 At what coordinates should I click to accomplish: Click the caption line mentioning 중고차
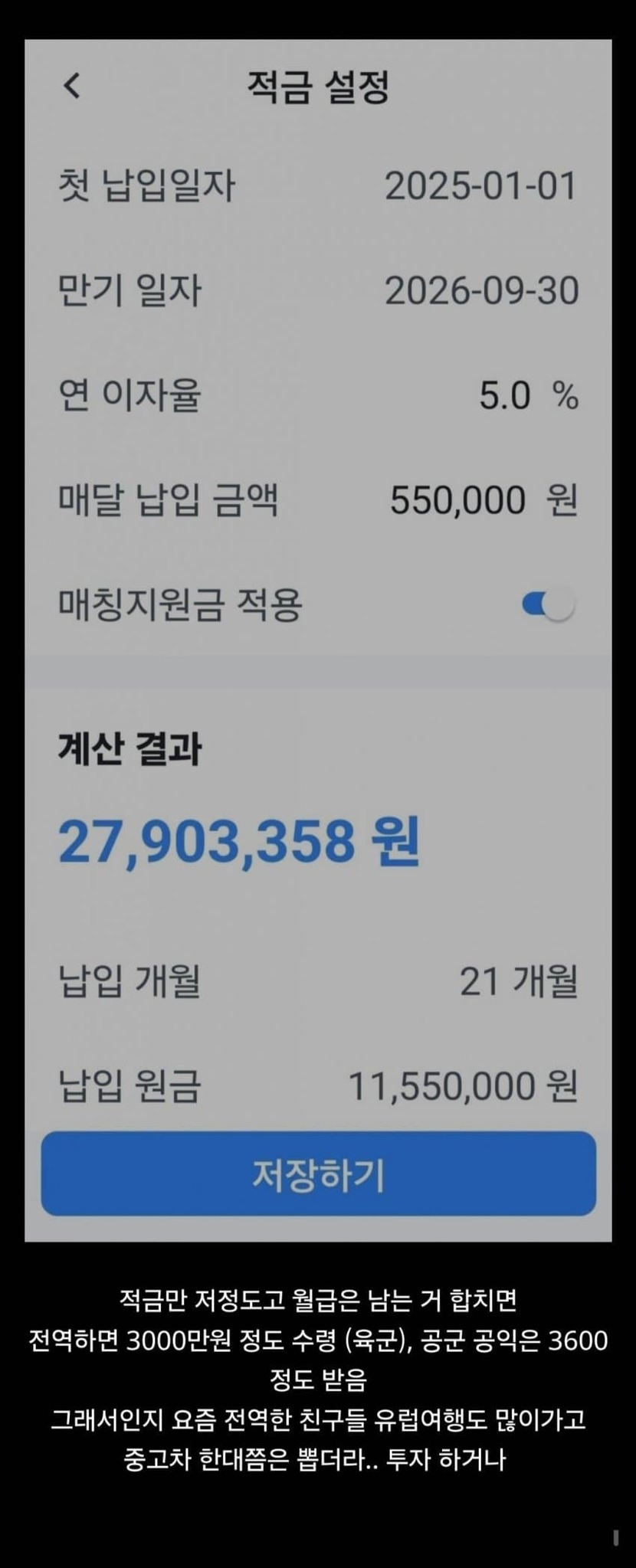(x=315, y=1458)
